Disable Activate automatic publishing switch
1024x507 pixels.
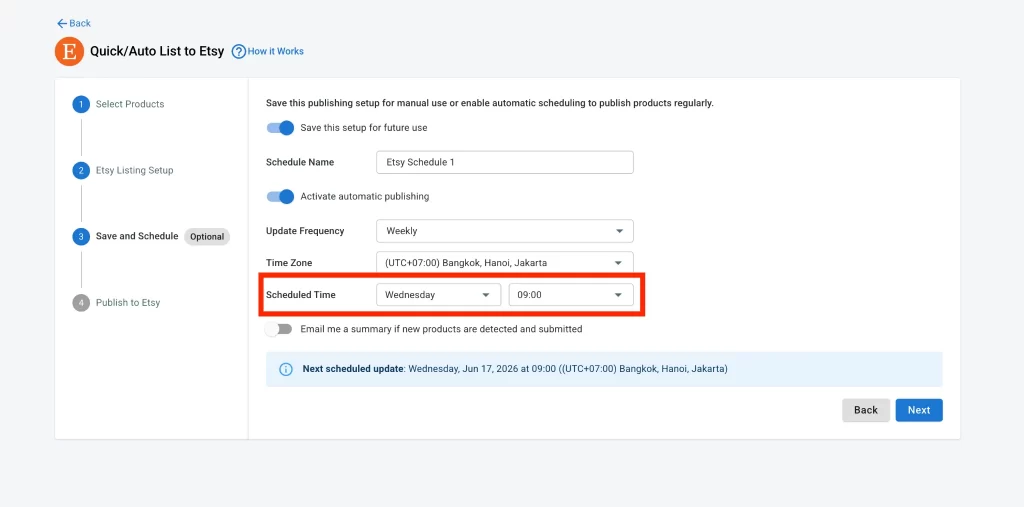coord(280,197)
